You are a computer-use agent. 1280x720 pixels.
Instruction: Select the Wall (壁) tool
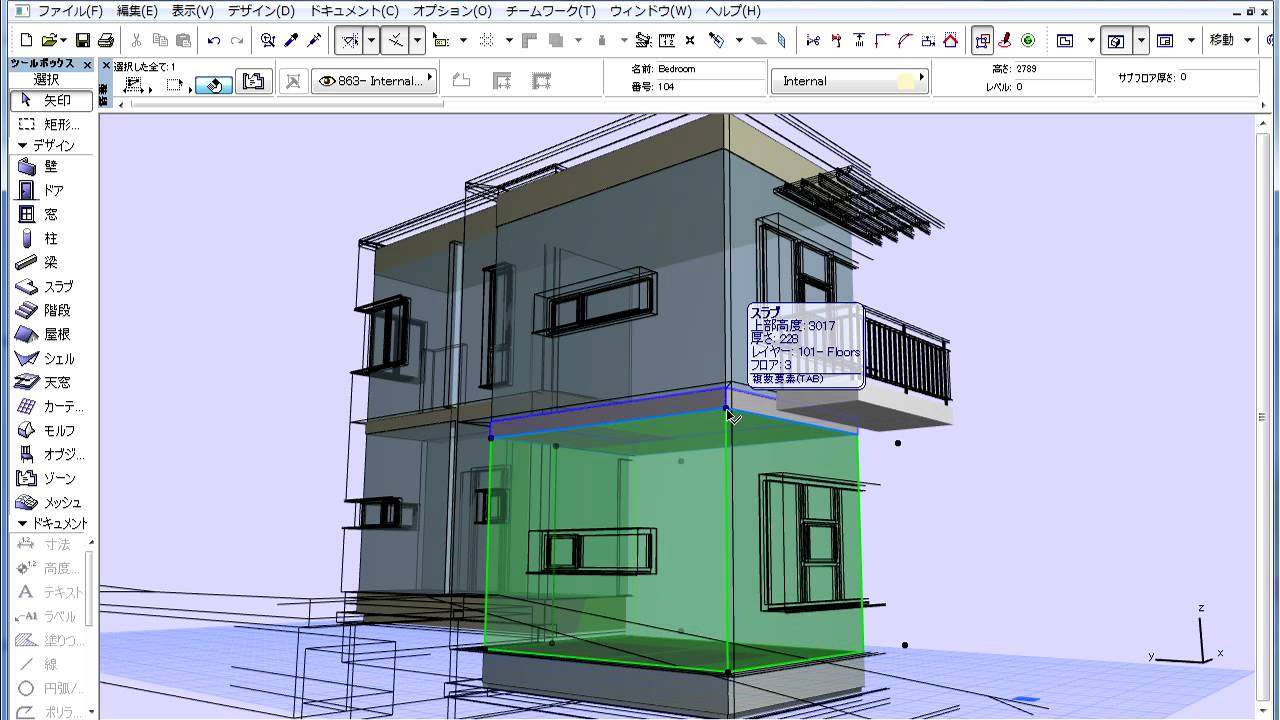tap(51, 167)
